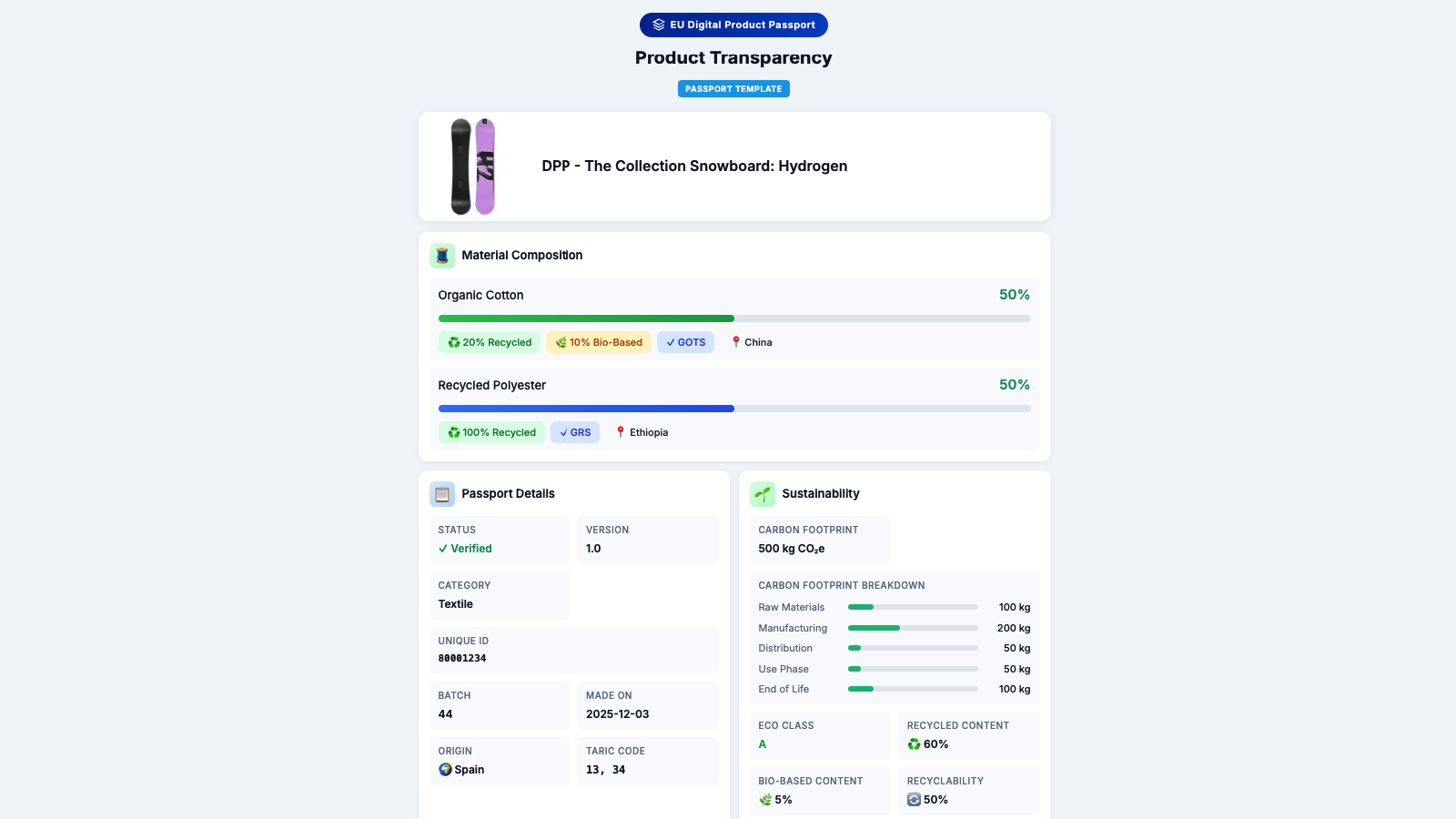Click the recyclability icon beside 50%
Viewport: 1456px width, 819px height.
coord(914,800)
